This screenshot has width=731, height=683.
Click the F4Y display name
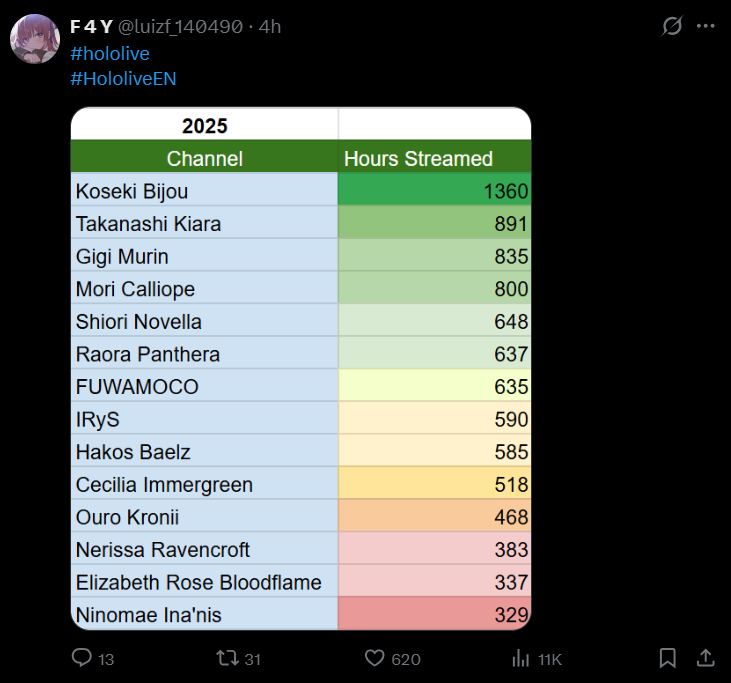[x=91, y=27]
